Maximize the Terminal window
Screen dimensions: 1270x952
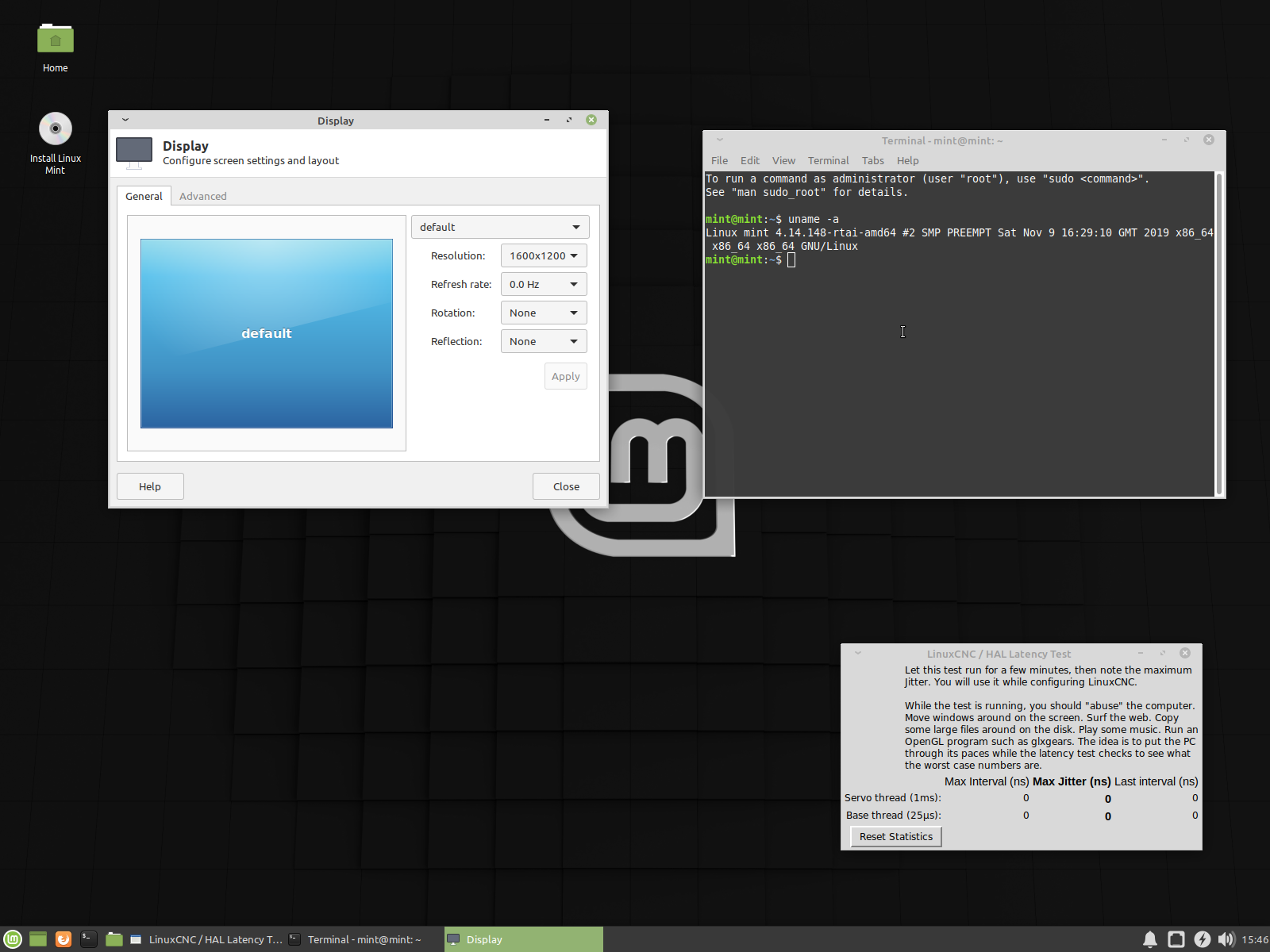click(x=1187, y=140)
